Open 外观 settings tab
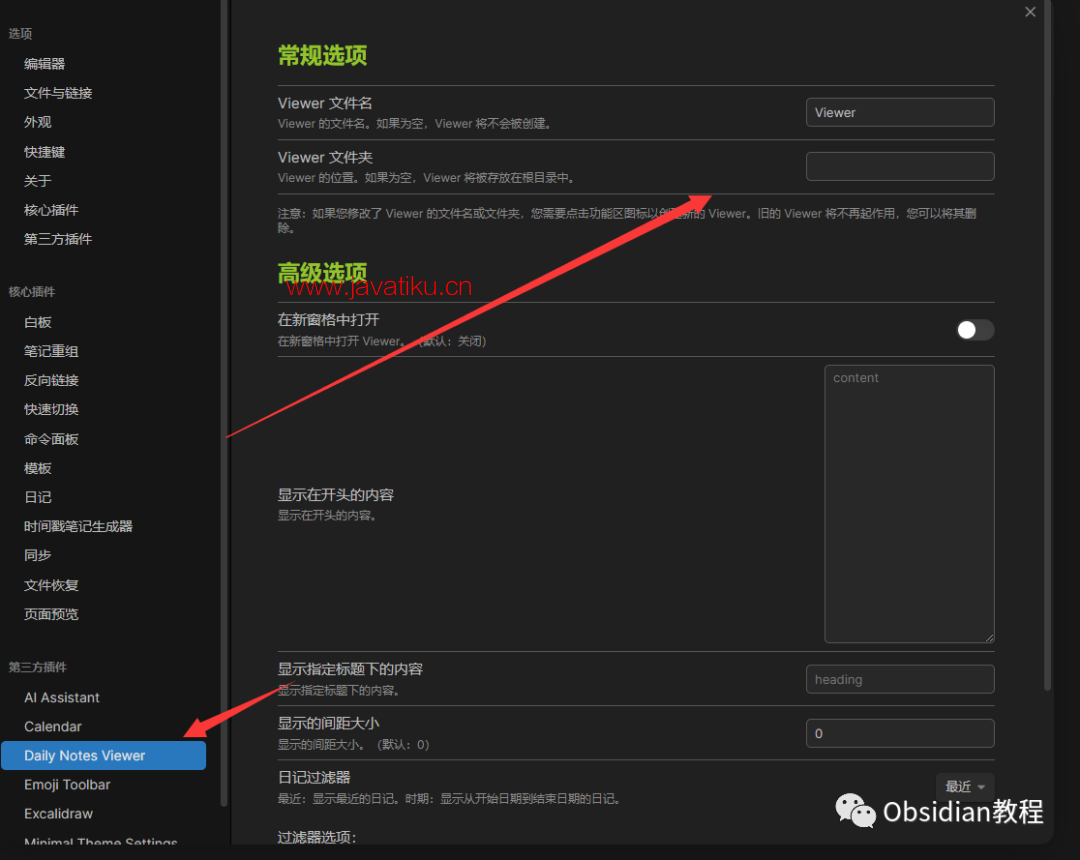1080x860 pixels. coord(37,122)
